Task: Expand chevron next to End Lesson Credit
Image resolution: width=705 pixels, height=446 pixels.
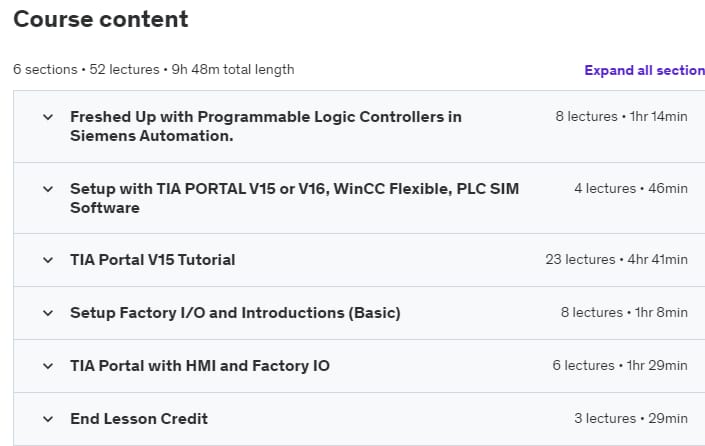Action: point(47,419)
